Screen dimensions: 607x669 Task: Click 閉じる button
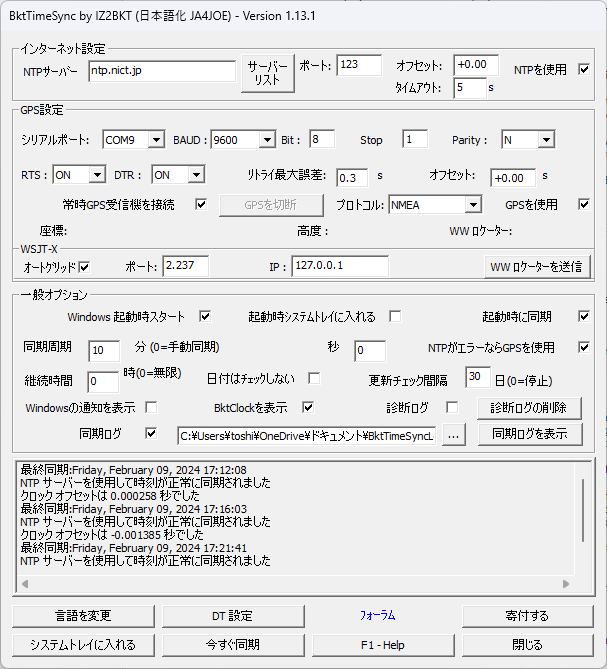[x=528, y=645]
